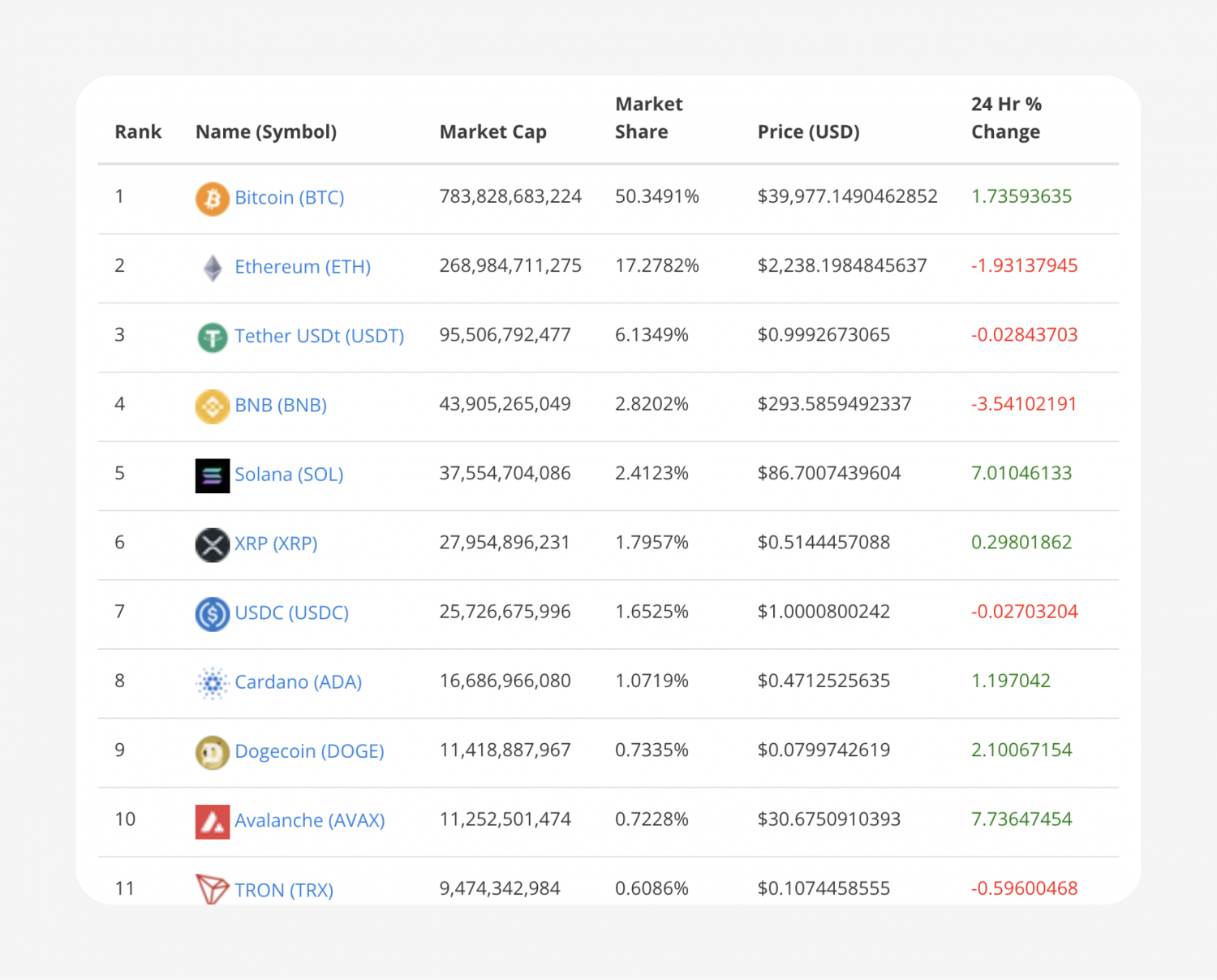
Task: Click the Cardano logo icon
Action: tap(213, 683)
